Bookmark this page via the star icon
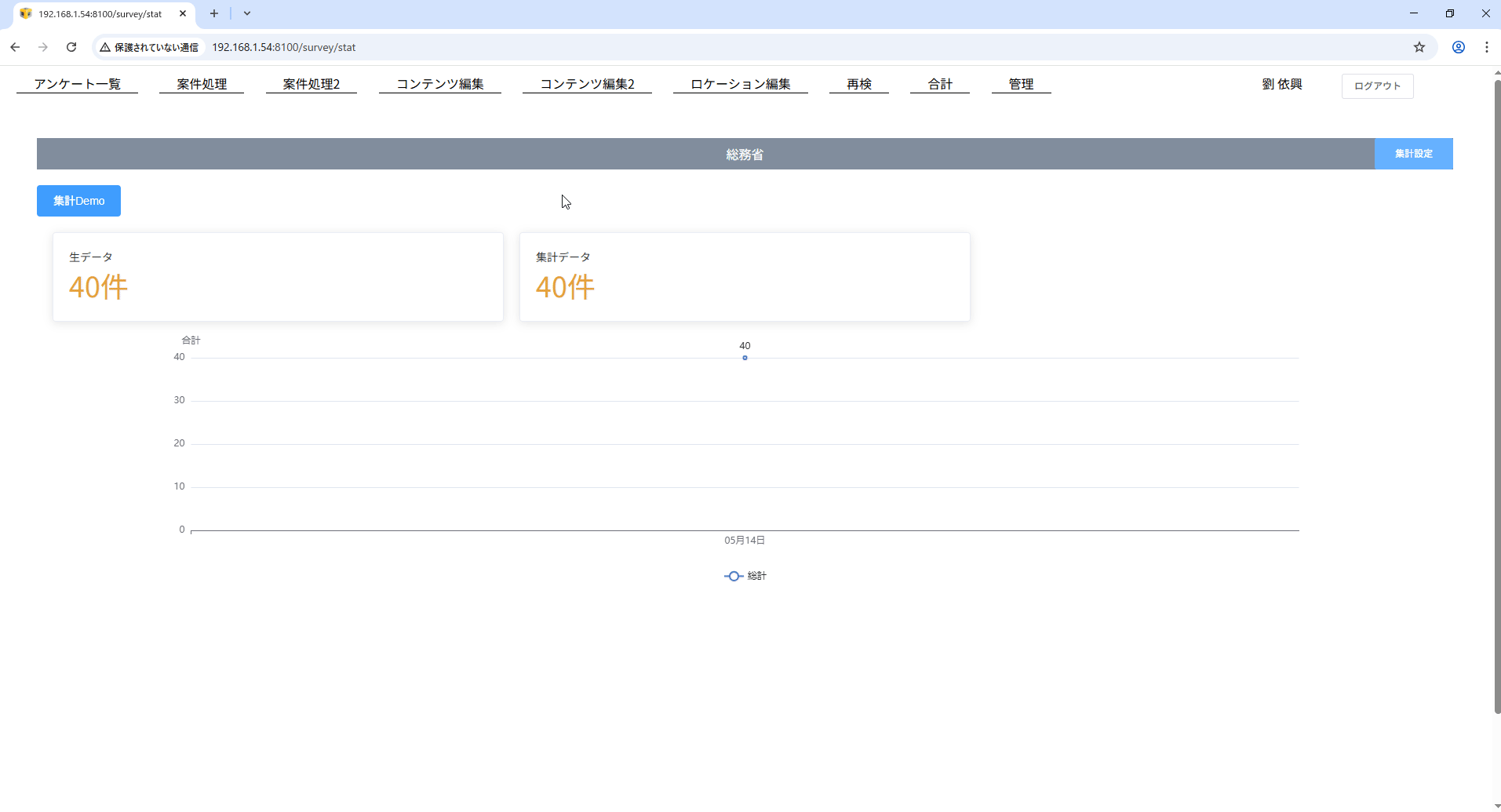The image size is (1501, 812). (x=1419, y=47)
